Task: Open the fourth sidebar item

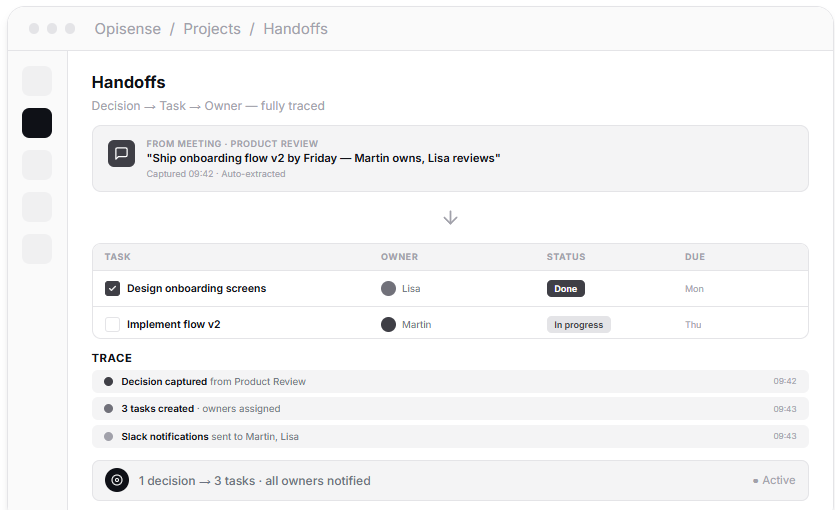Action: coord(37,207)
